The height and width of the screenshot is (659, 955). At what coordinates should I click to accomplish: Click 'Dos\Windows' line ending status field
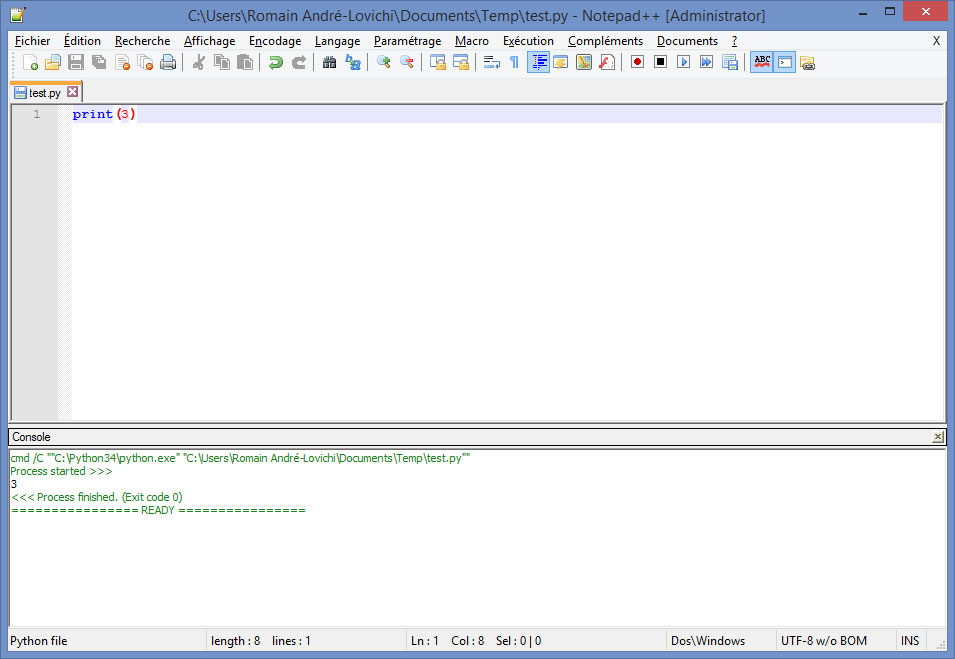(708, 641)
